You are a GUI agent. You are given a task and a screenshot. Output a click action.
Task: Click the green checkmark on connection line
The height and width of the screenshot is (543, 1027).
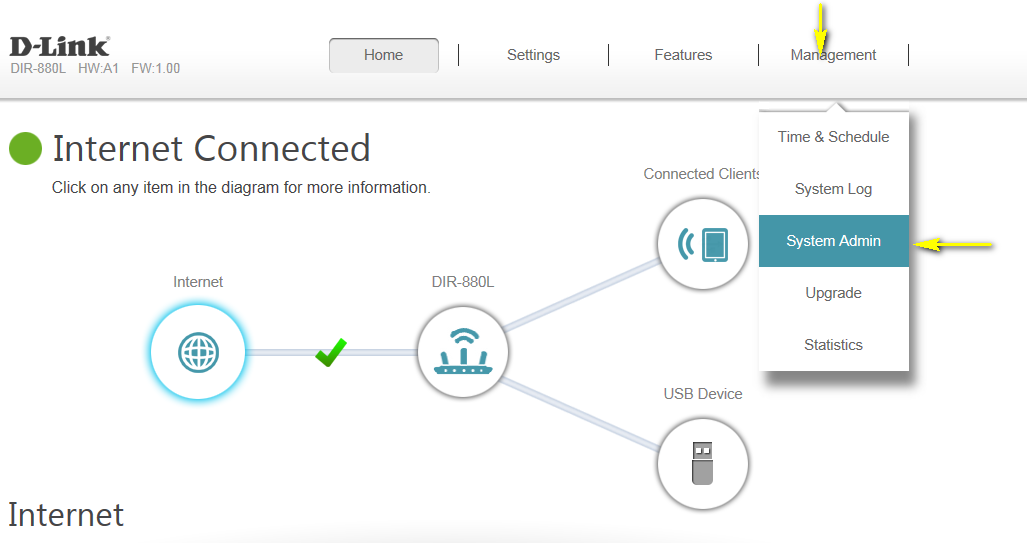click(x=330, y=352)
